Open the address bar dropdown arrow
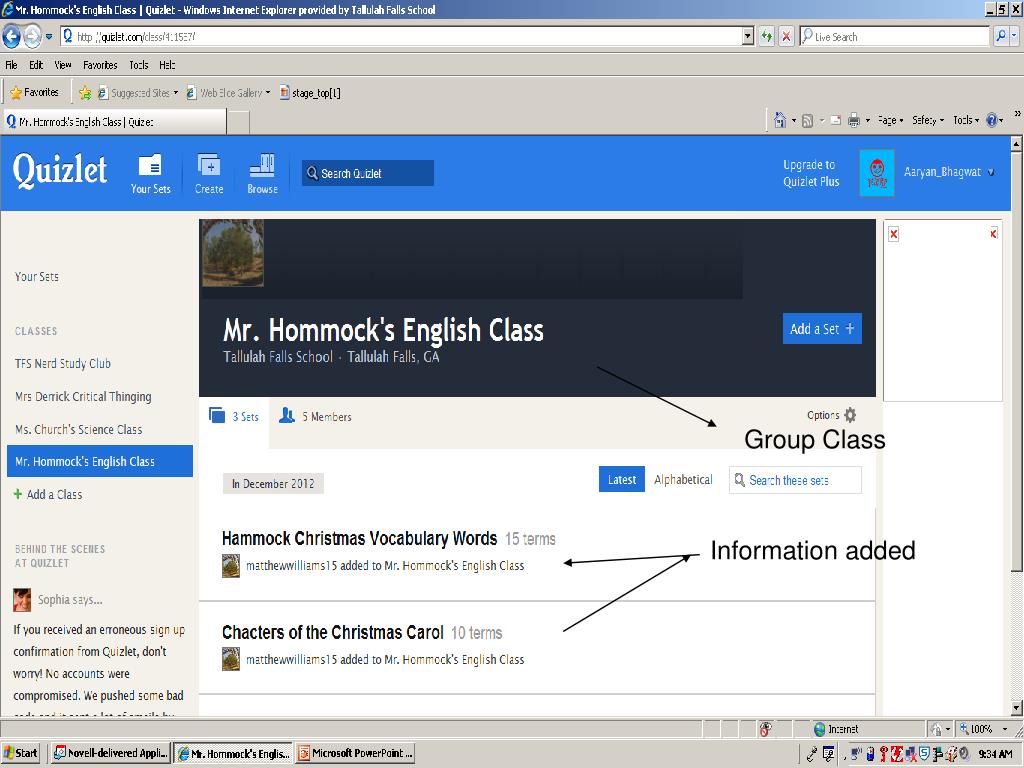The width and height of the screenshot is (1024, 768). click(748, 37)
